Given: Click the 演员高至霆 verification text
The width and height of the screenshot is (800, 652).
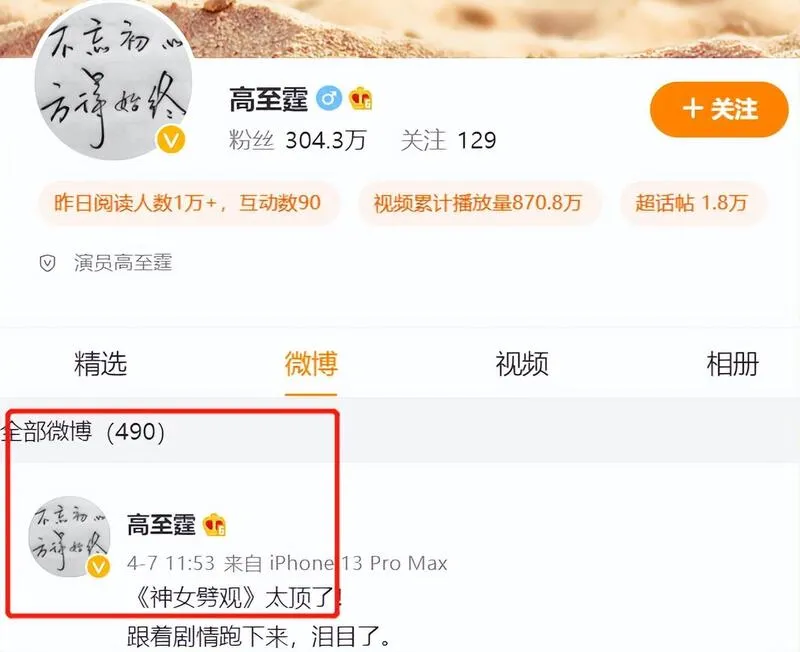Looking at the screenshot, I should coord(123,263).
